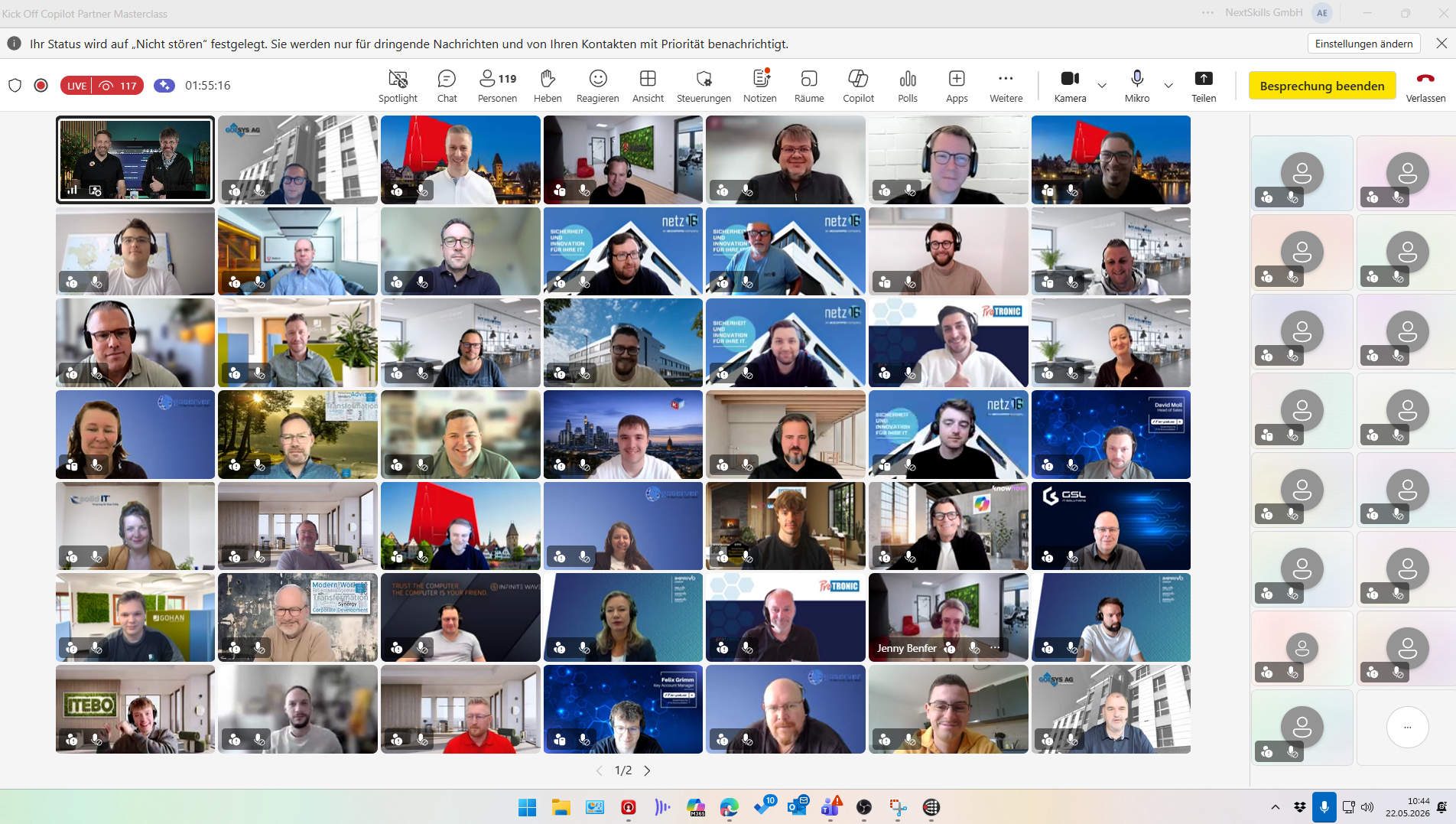Click the purple AI sparkle badge
This screenshot has width=1456, height=824.
click(x=164, y=85)
